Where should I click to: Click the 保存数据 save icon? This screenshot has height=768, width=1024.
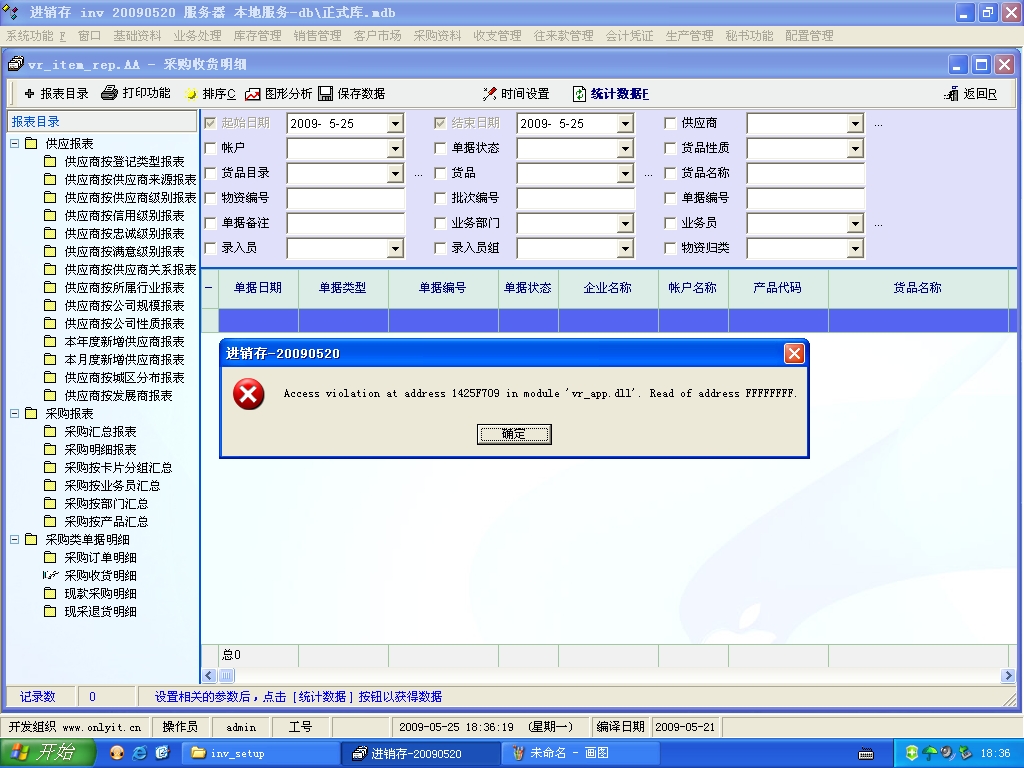click(x=326, y=94)
